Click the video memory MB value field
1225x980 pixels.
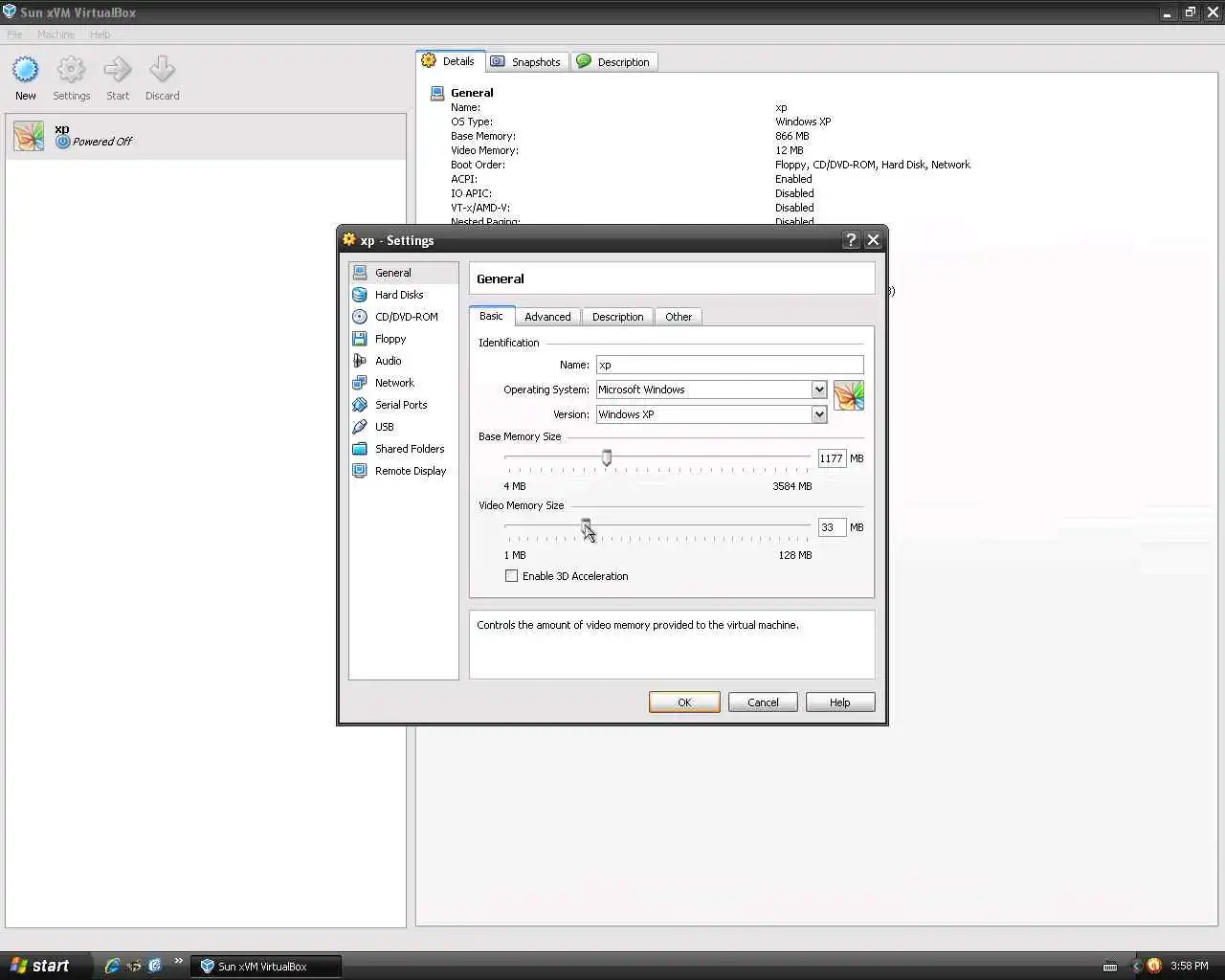[832, 527]
